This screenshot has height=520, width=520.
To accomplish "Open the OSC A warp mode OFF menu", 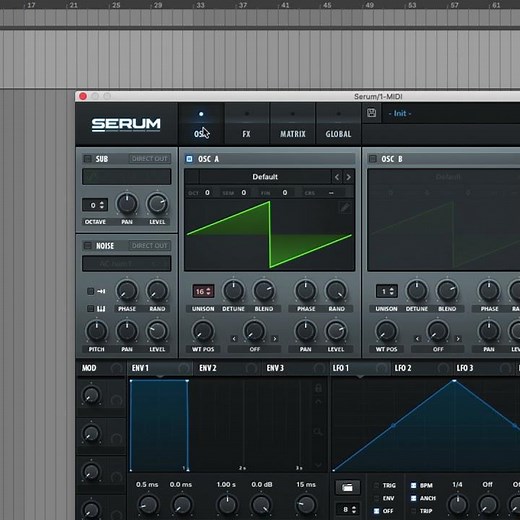I will coord(254,349).
